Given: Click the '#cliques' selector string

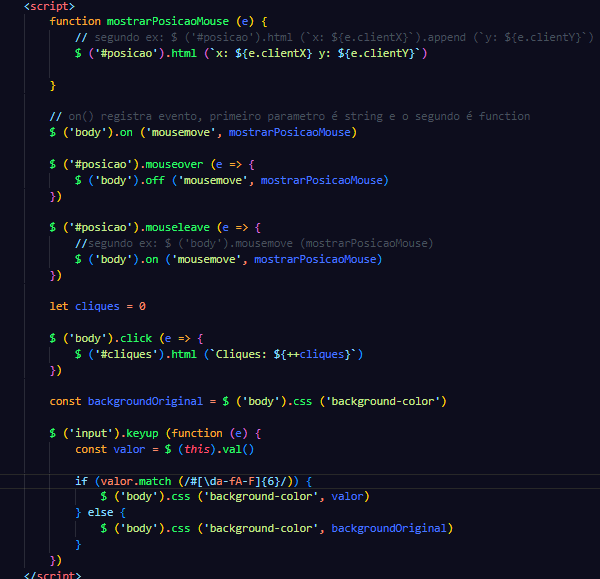Looking at the screenshot, I should coord(126,354).
